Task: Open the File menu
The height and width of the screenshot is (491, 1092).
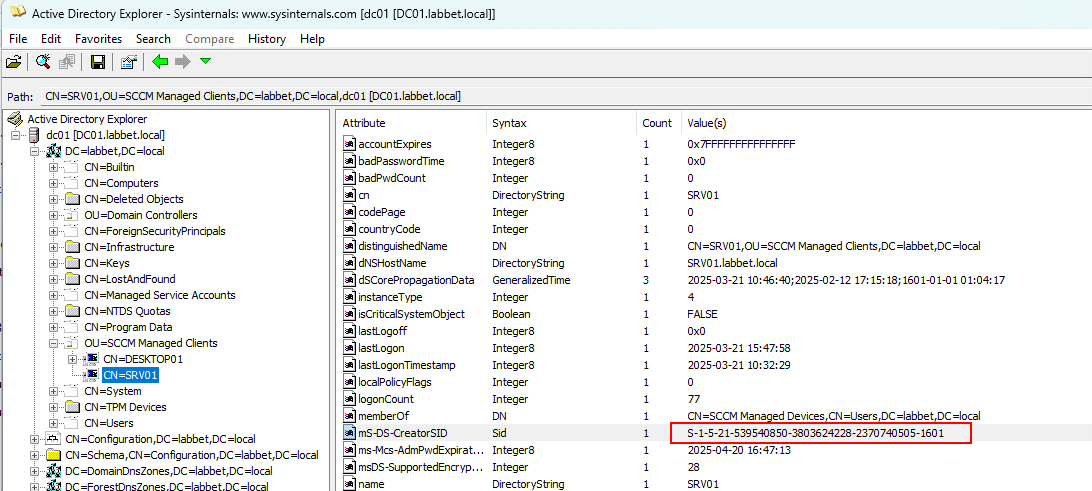Action: point(18,39)
